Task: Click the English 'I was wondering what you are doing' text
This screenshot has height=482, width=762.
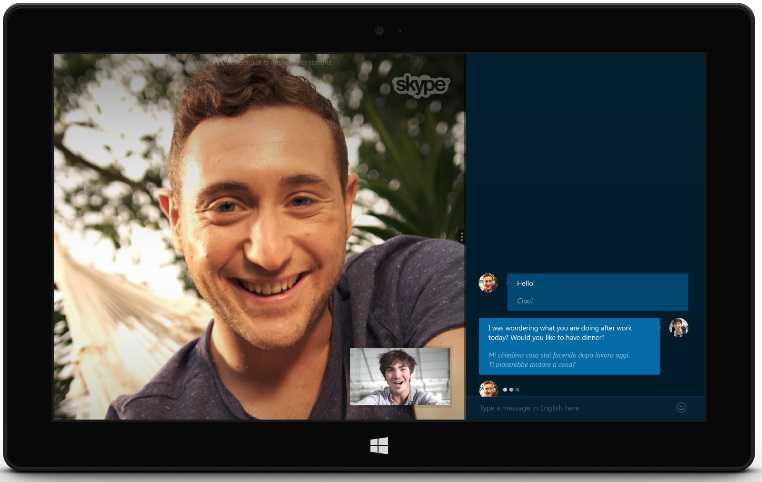Action: (x=560, y=333)
